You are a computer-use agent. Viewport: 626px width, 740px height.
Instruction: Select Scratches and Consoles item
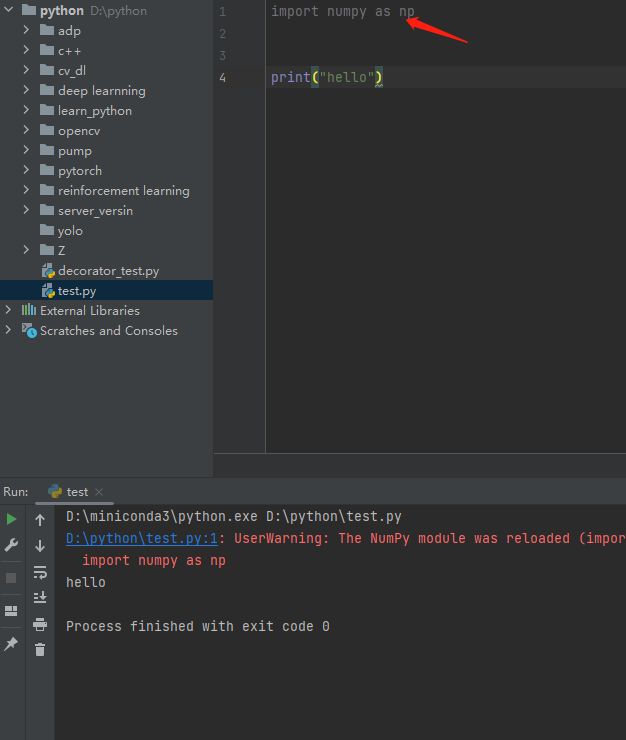coord(109,330)
